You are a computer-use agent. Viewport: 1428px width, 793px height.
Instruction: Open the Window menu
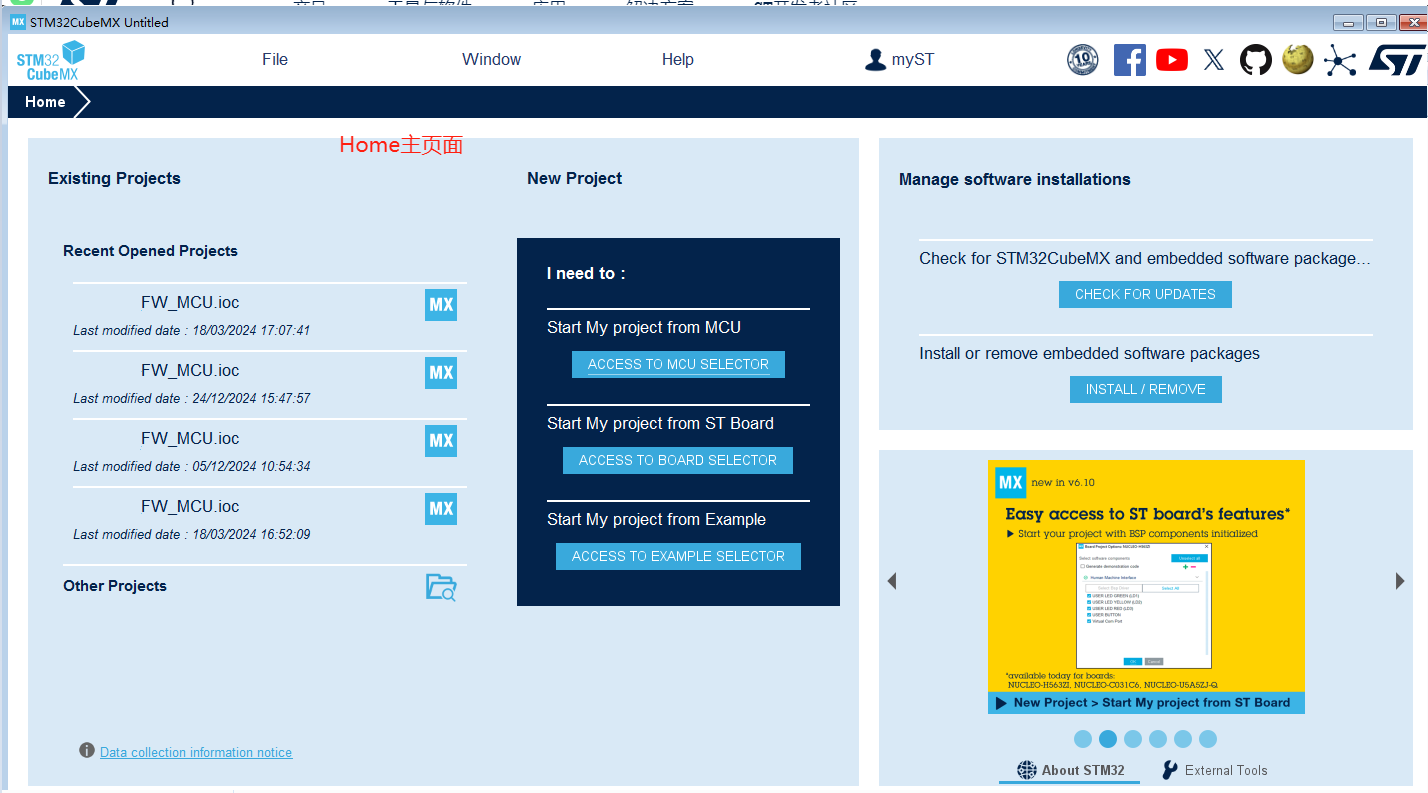click(491, 60)
